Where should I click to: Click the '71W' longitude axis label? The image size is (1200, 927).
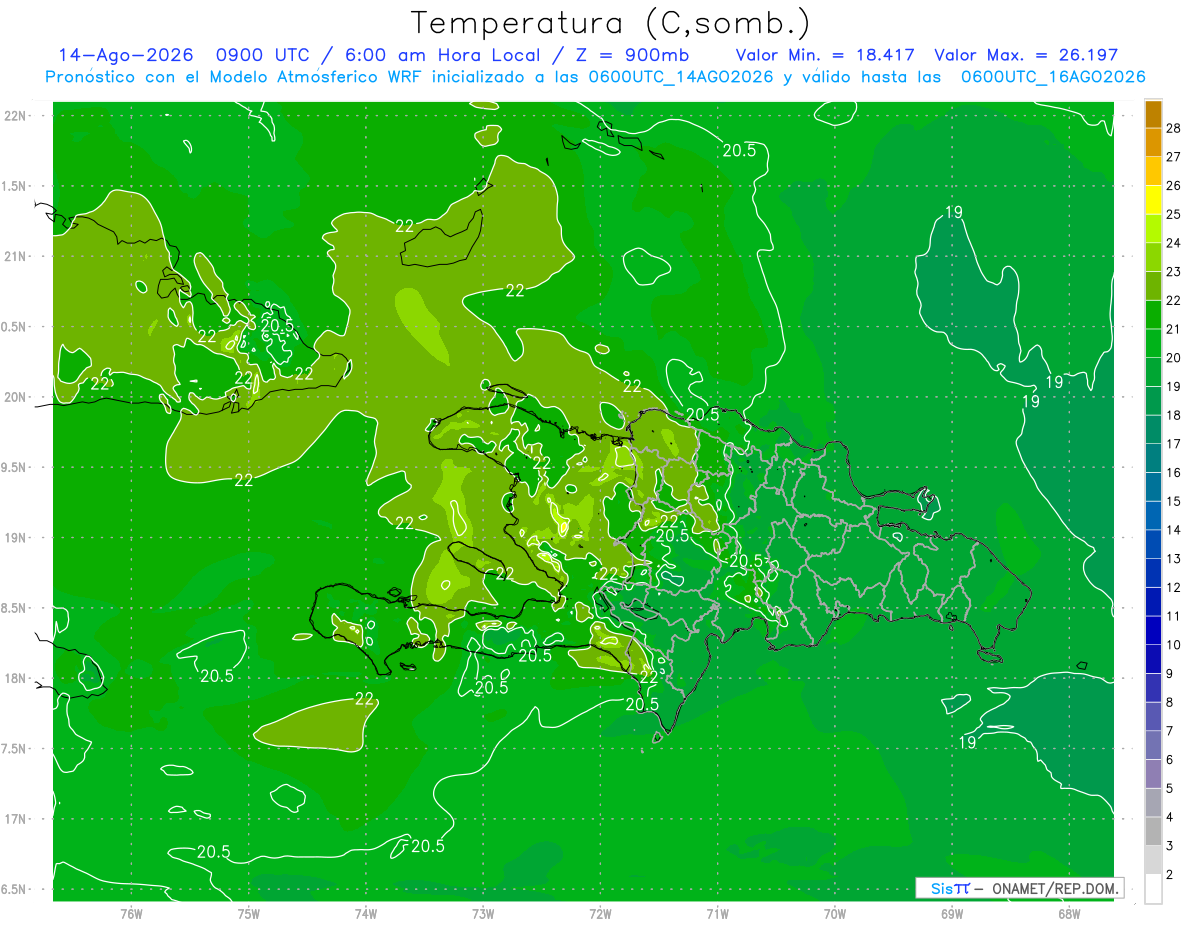(x=717, y=914)
